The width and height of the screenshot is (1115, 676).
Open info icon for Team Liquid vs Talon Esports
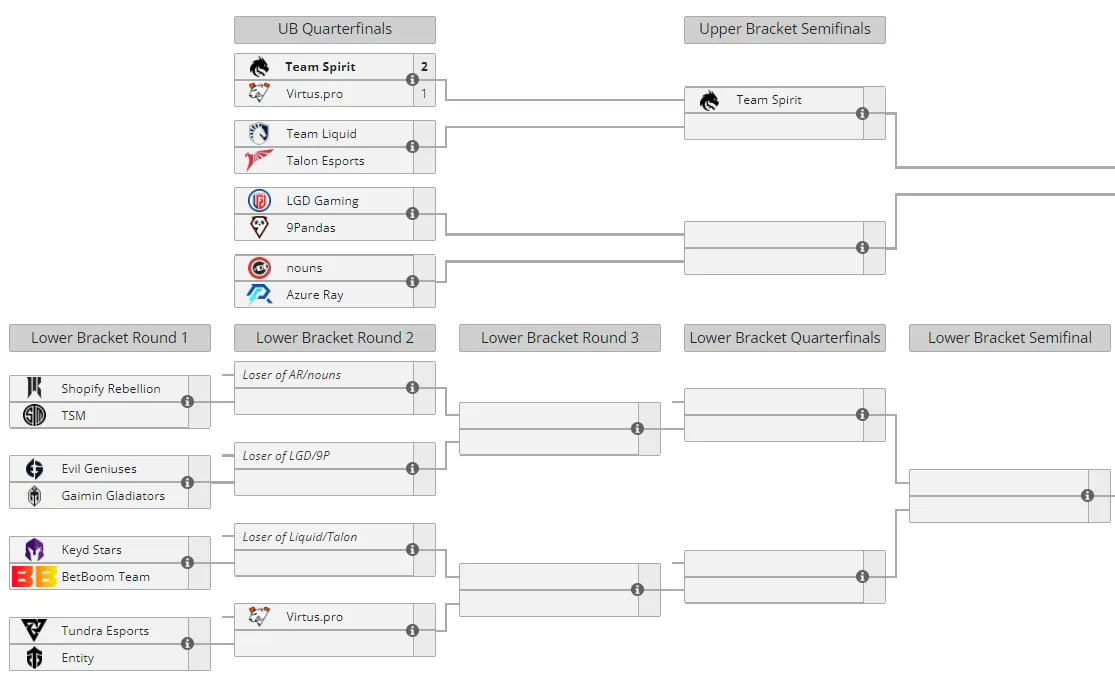412,146
